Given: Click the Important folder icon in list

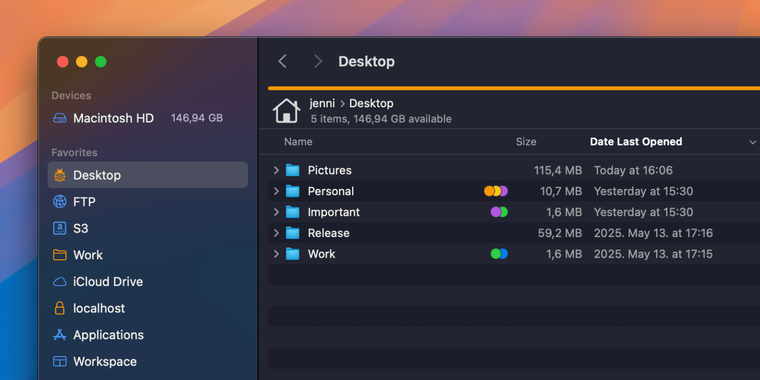Looking at the screenshot, I should 292,212.
